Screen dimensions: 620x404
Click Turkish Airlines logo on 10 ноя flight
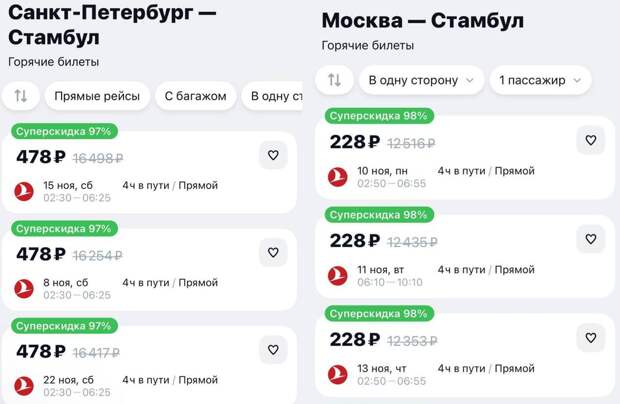(x=338, y=177)
